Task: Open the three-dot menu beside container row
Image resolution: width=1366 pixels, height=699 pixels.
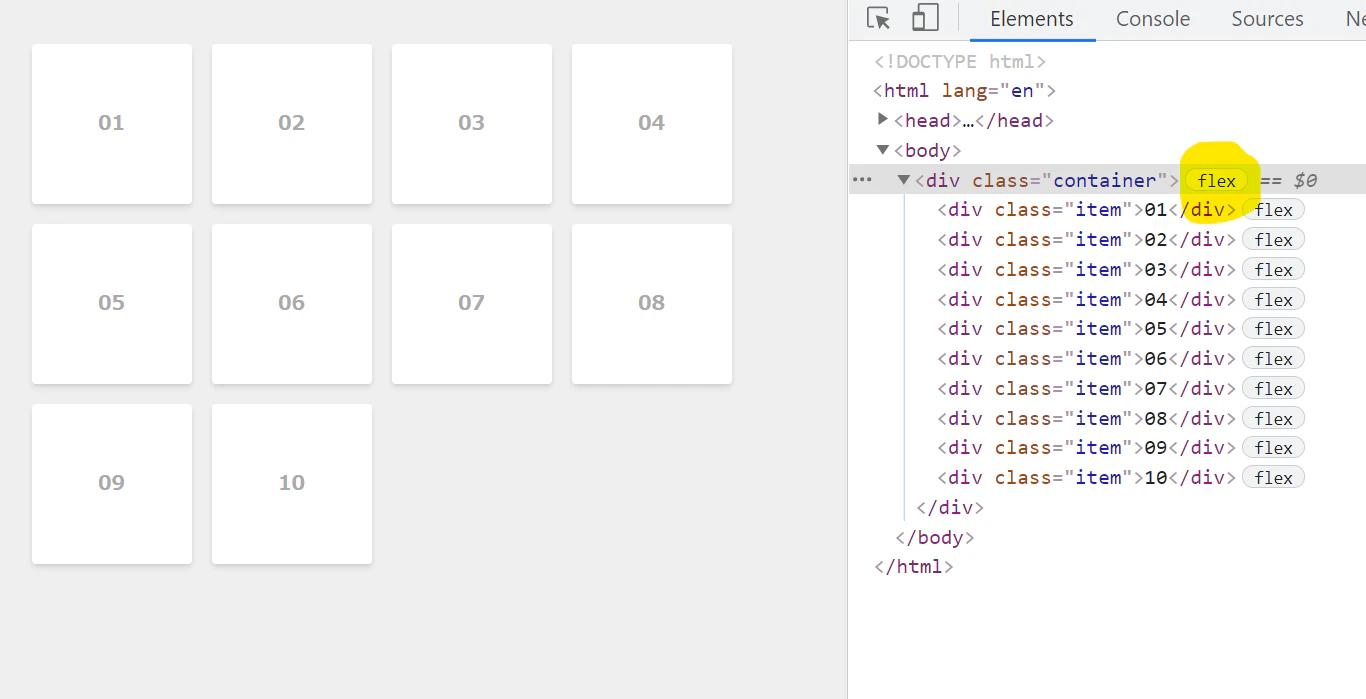Action: point(862,180)
